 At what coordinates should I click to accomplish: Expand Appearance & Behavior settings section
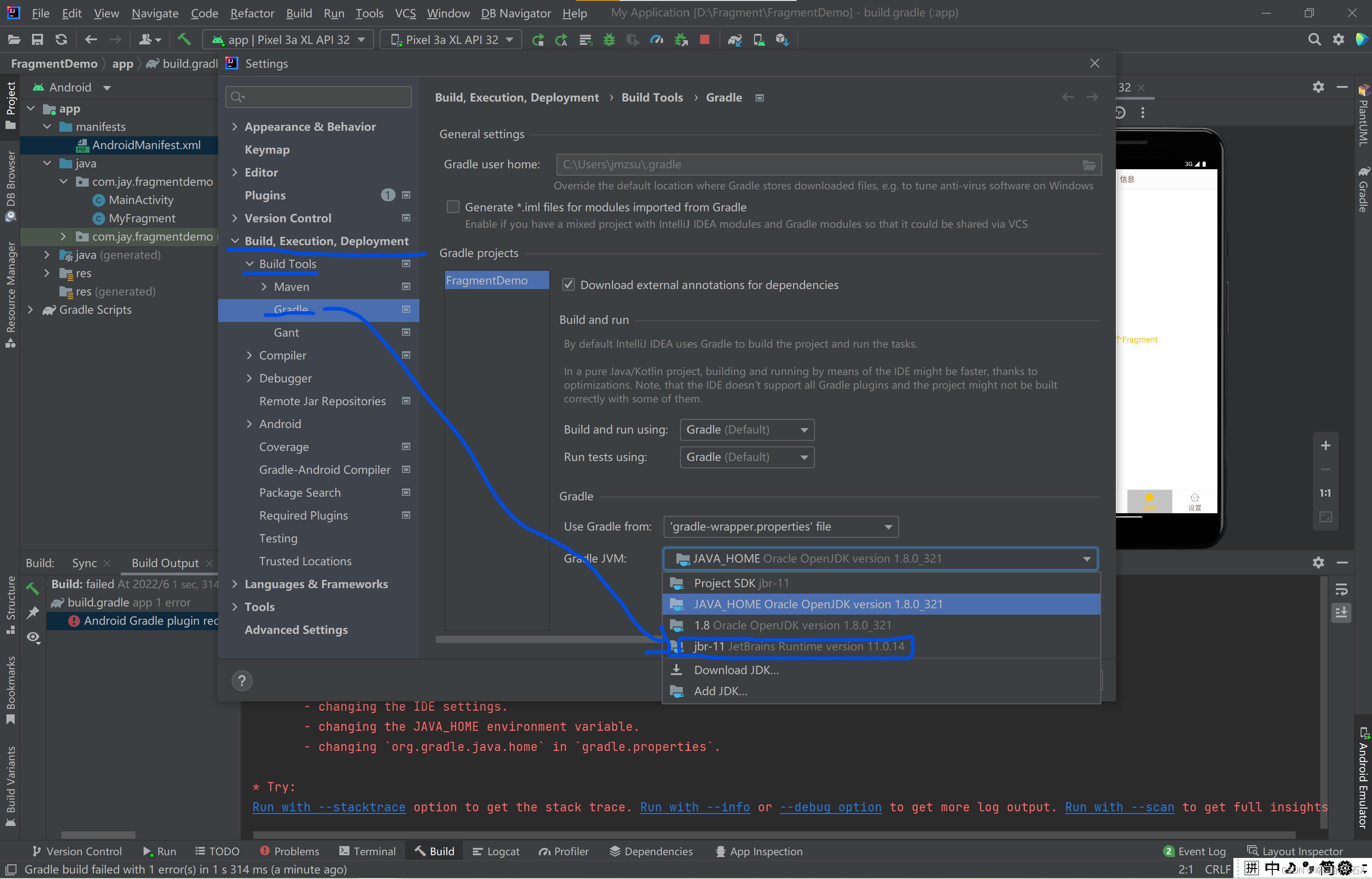click(235, 127)
